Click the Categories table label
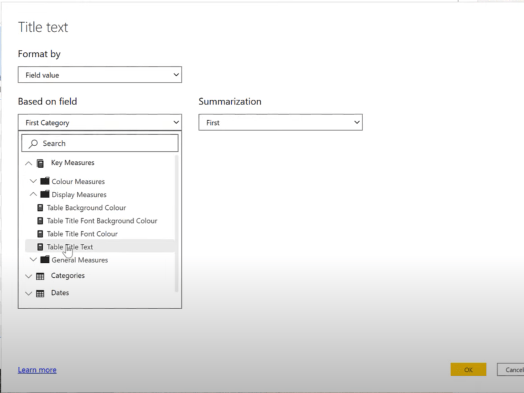This screenshot has width=524, height=393. click(68, 276)
